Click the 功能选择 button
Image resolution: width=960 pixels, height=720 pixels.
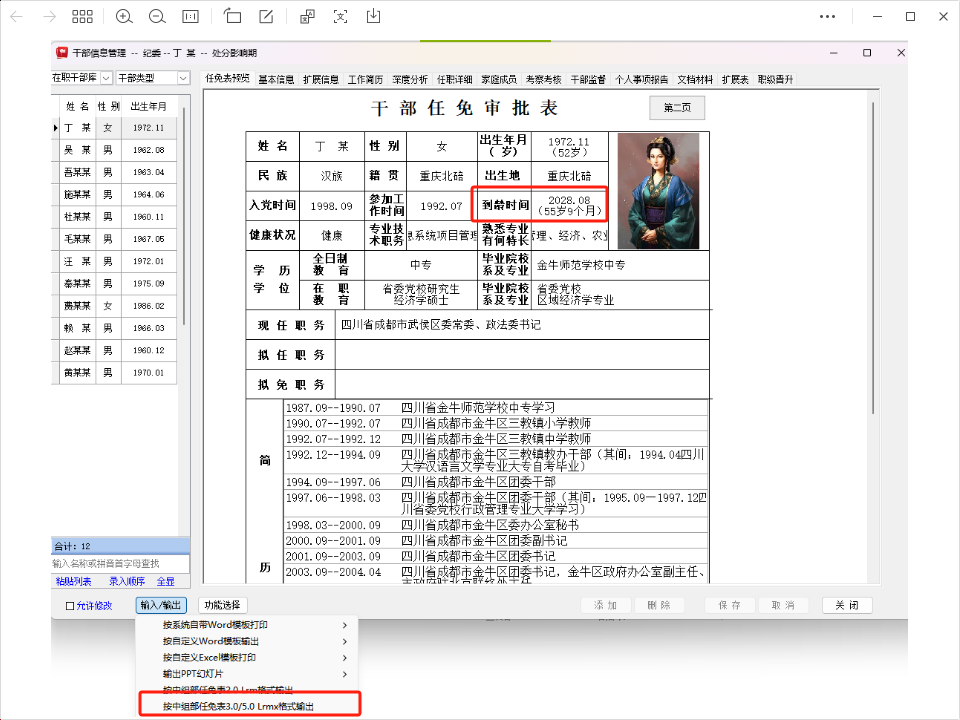[222, 606]
